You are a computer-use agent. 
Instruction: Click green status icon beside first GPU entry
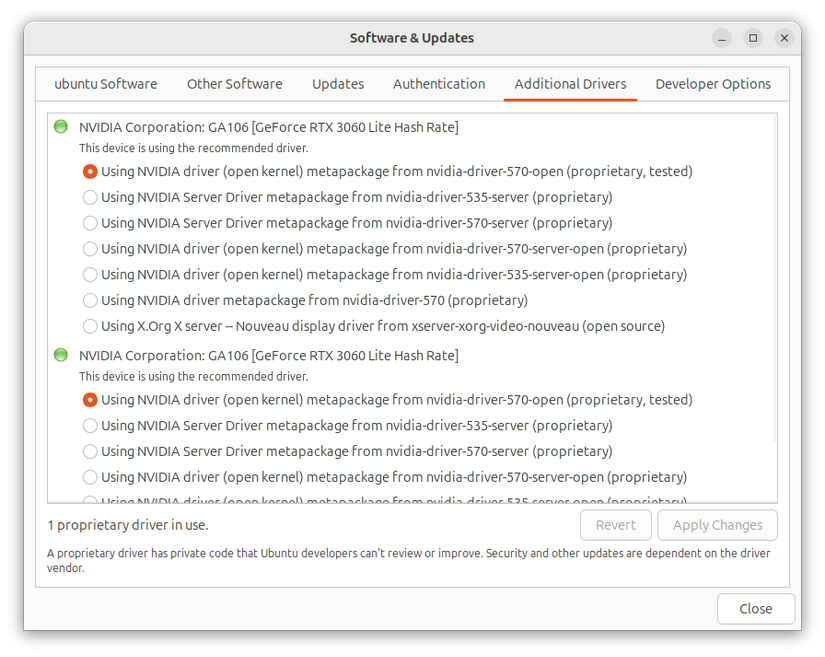[x=60, y=127]
